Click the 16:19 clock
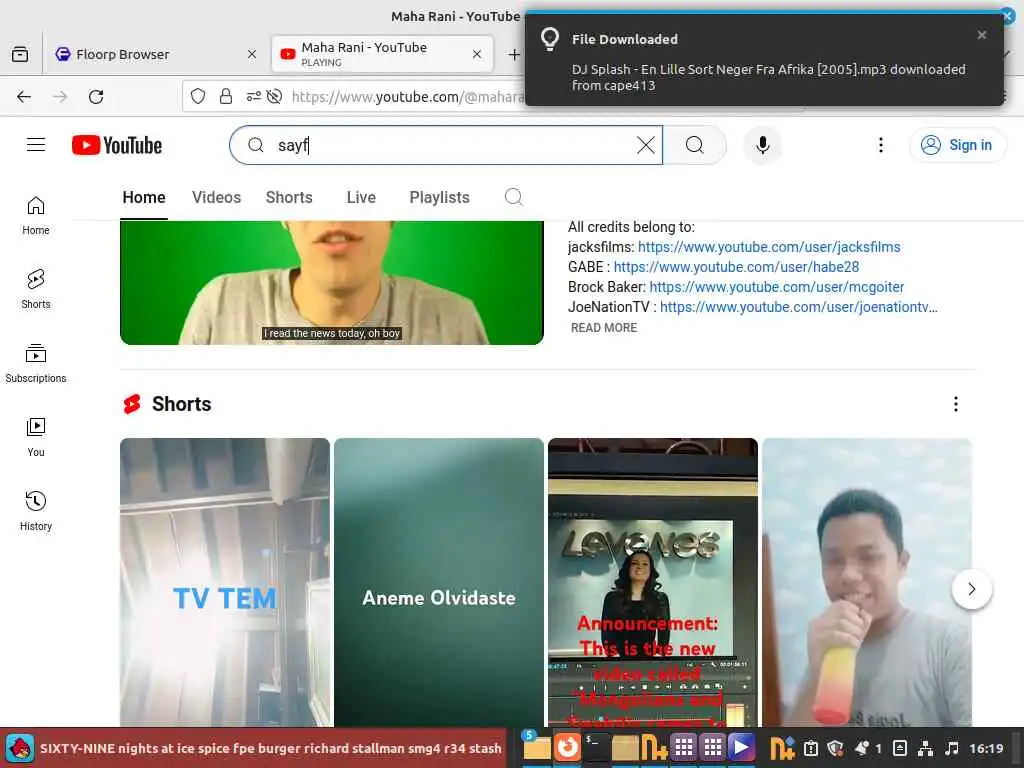The image size is (1024, 768). [x=985, y=748]
